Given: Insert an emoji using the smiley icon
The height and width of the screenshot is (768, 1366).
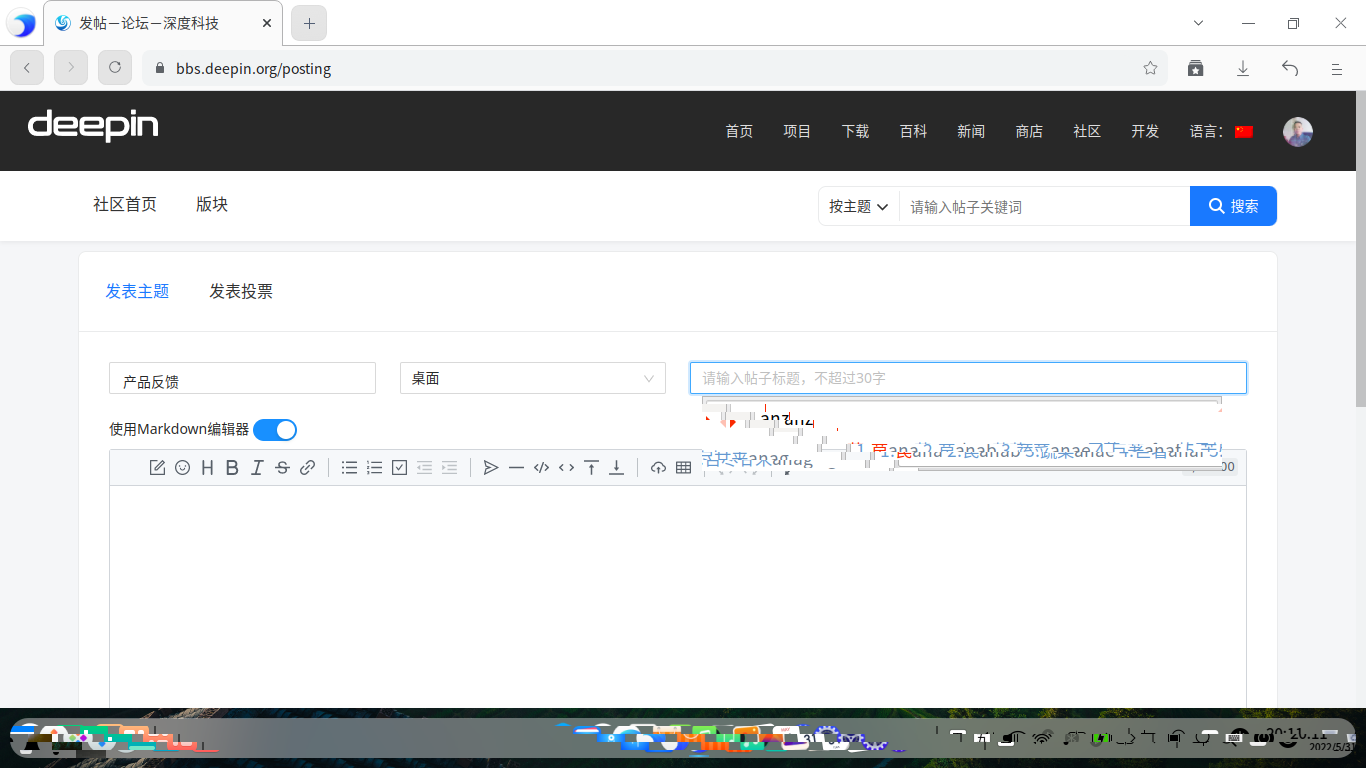Looking at the screenshot, I should pyautogui.click(x=182, y=467).
